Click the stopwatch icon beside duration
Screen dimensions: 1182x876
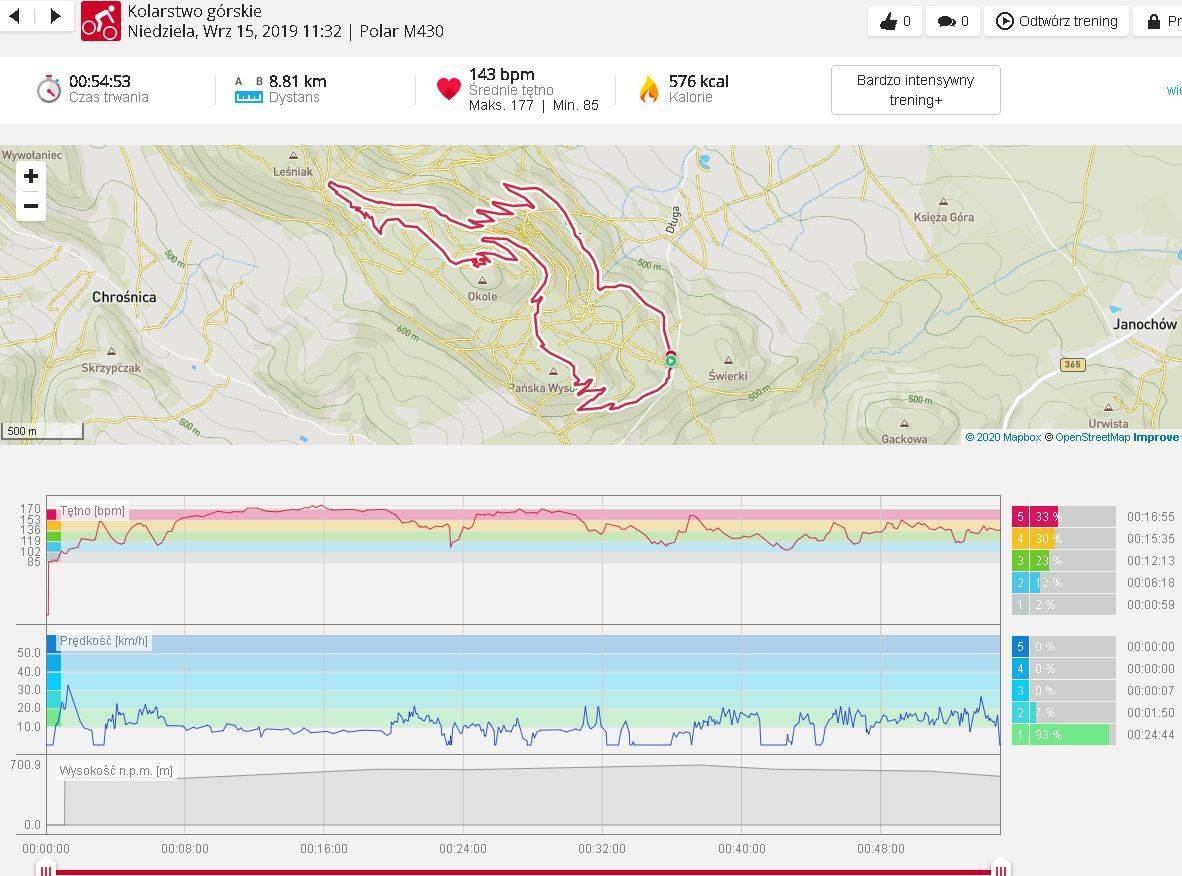pyautogui.click(x=49, y=89)
